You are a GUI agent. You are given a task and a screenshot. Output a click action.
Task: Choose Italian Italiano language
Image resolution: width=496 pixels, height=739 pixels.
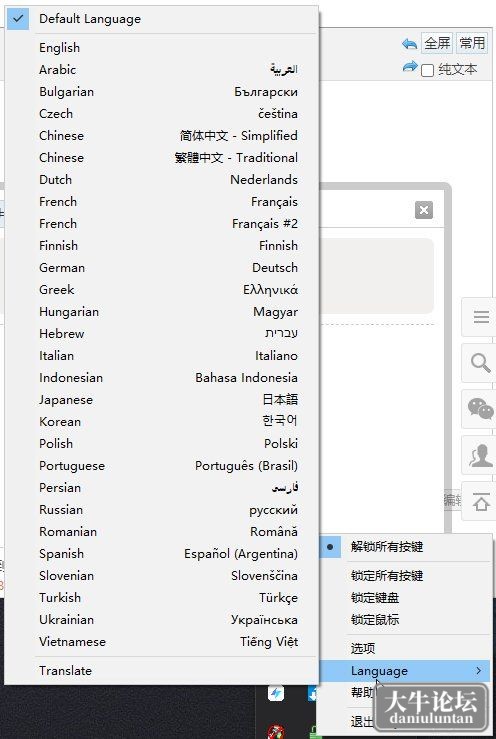point(162,356)
